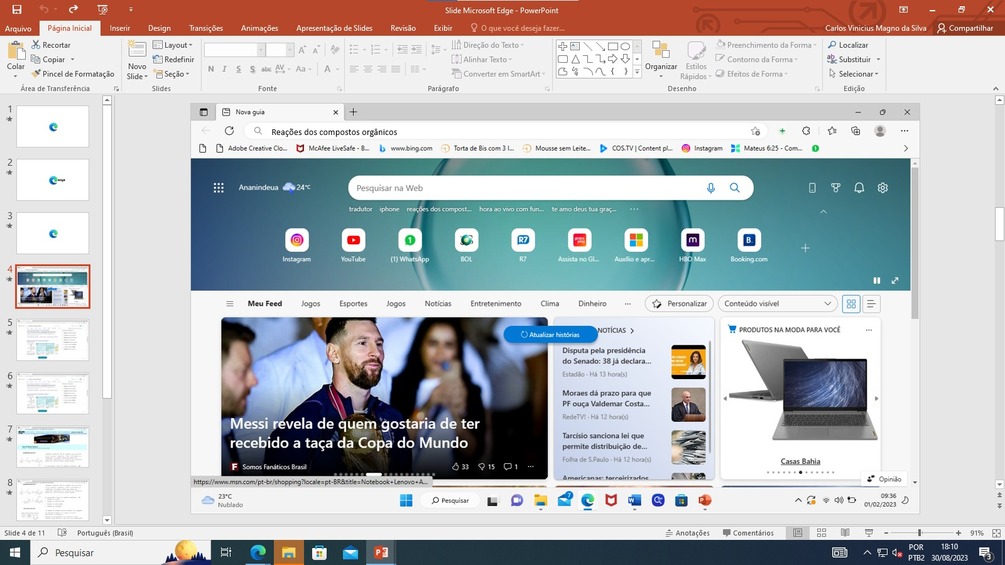Click Redefinir to reset the slide
1005x565 pixels.
[173, 59]
